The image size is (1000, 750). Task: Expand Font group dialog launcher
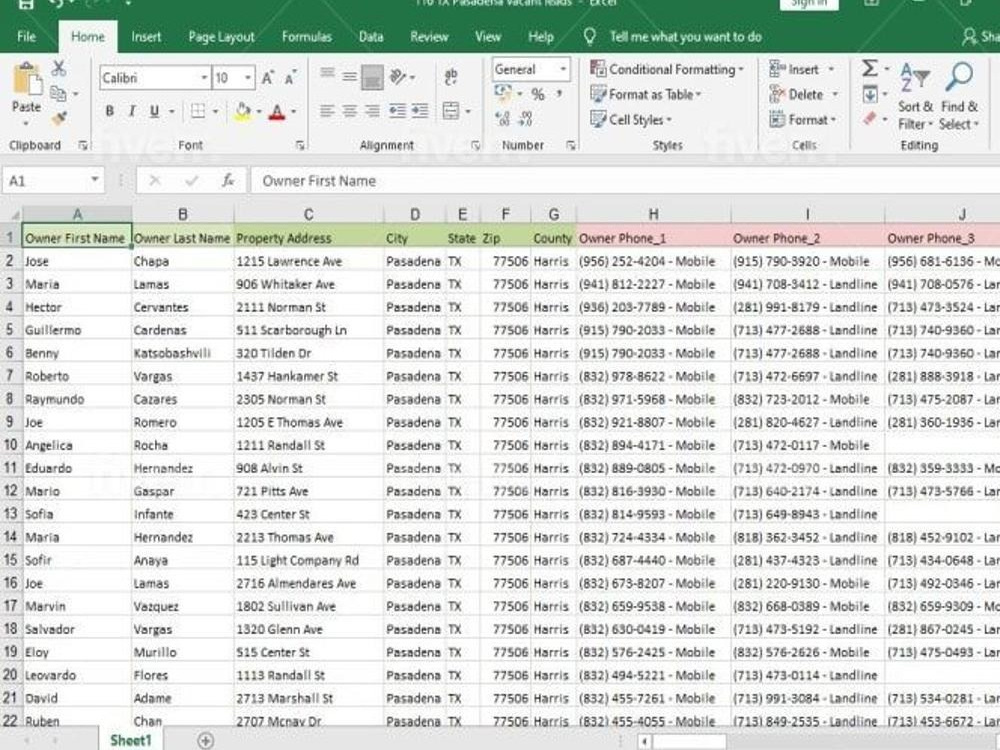coord(300,145)
